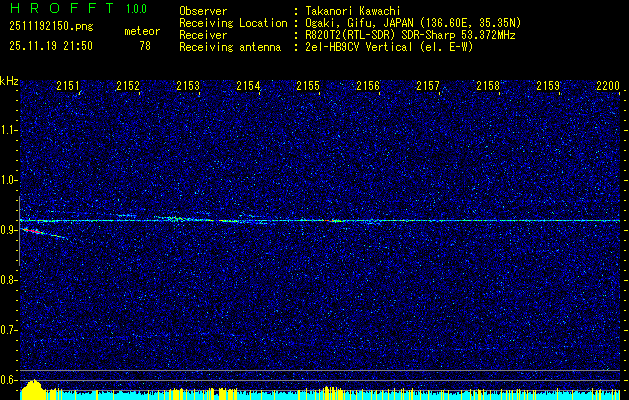This screenshot has width=629, height=400.
Task: Click the yellow power peak at bottom left
Action: pyautogui.click(x=32, y=389)
